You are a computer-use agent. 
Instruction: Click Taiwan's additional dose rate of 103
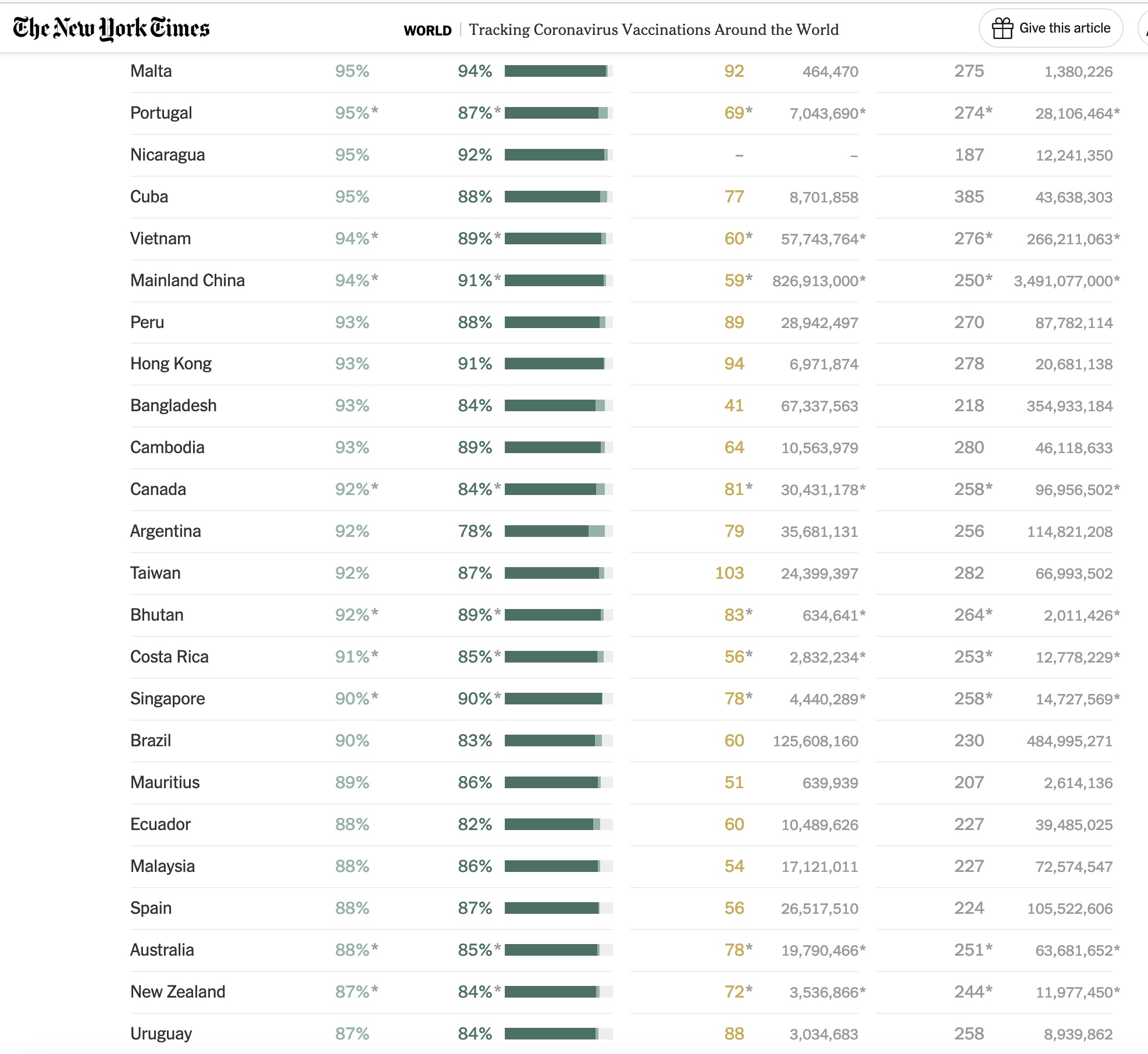pyautogui.click(x=729, y=573)
